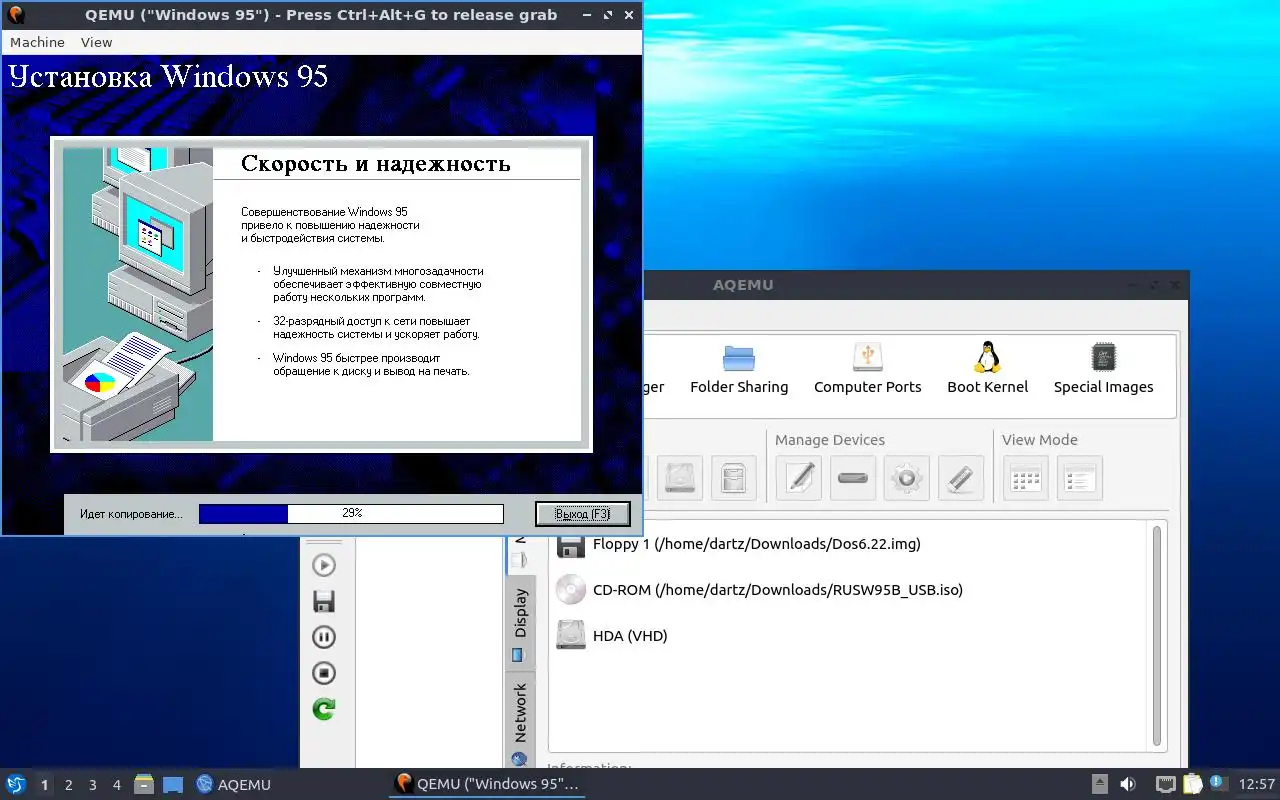The width and height of the screenshot is (1280, 800).
Task: Stop the VM in AQEMU sidebar
Action: pos(324,673)
